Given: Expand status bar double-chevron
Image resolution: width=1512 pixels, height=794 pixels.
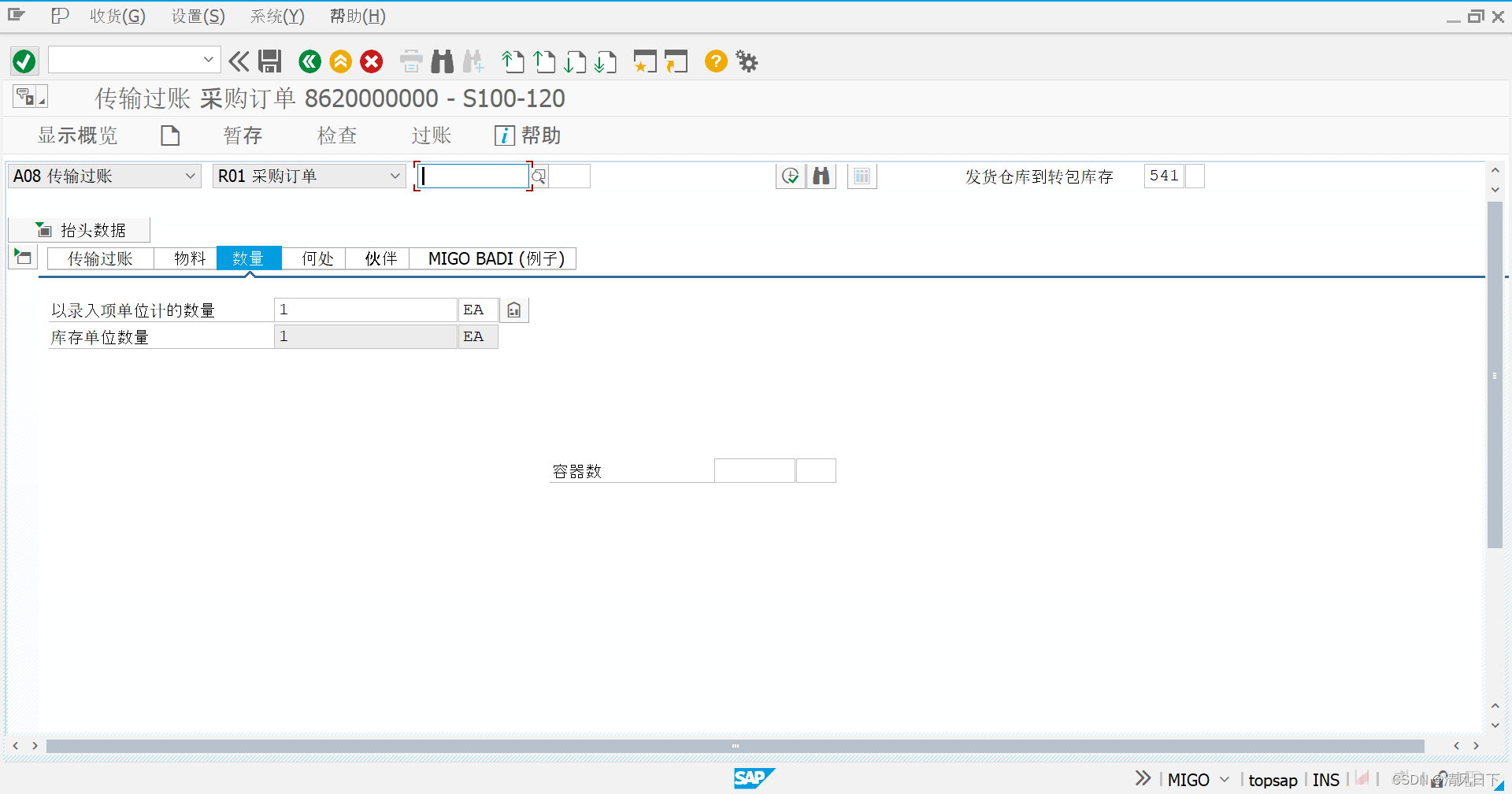Looking at the screenshot, I should point(1143,779).
